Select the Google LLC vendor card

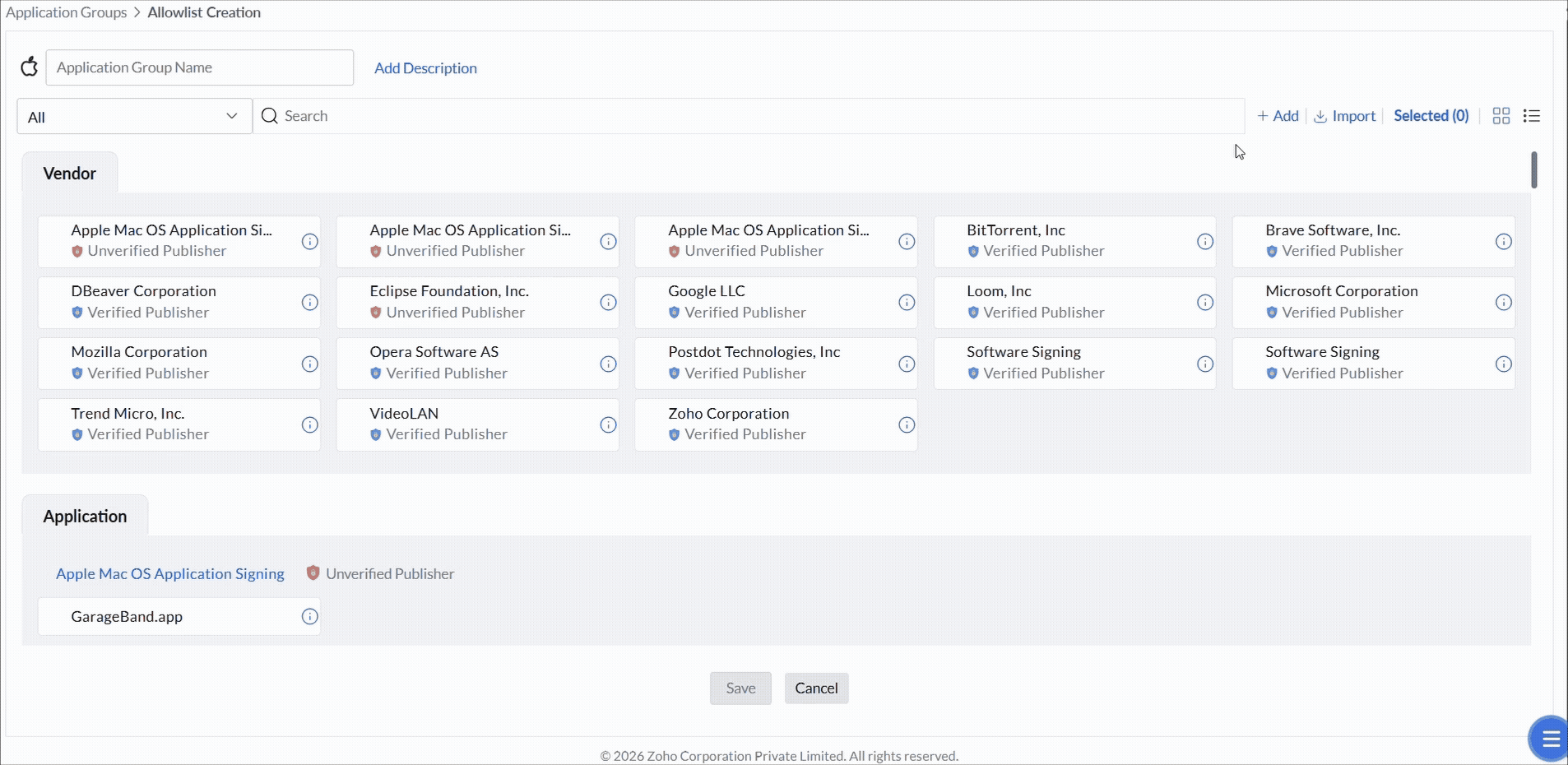(x=776, y=302)
